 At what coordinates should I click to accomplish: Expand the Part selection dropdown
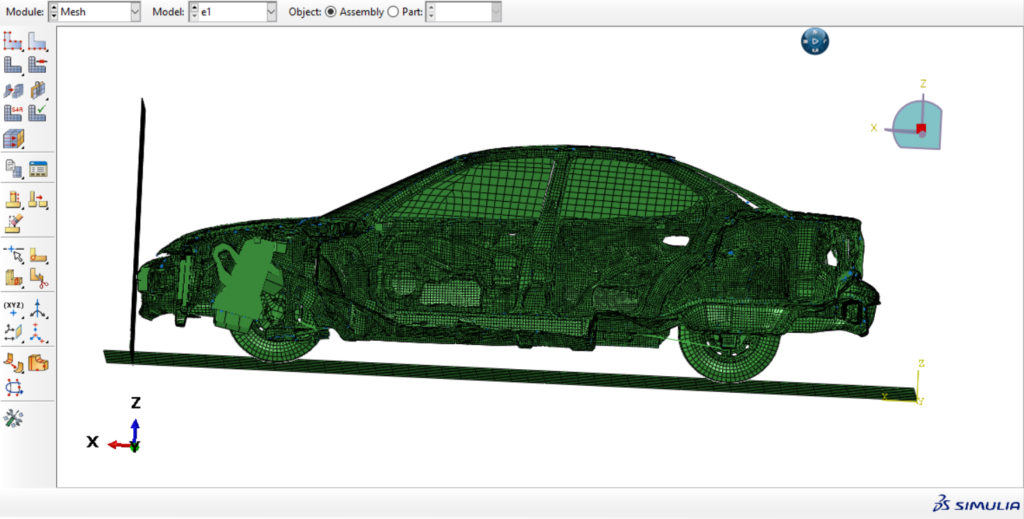pyautogui.click(x=497, y=12)
